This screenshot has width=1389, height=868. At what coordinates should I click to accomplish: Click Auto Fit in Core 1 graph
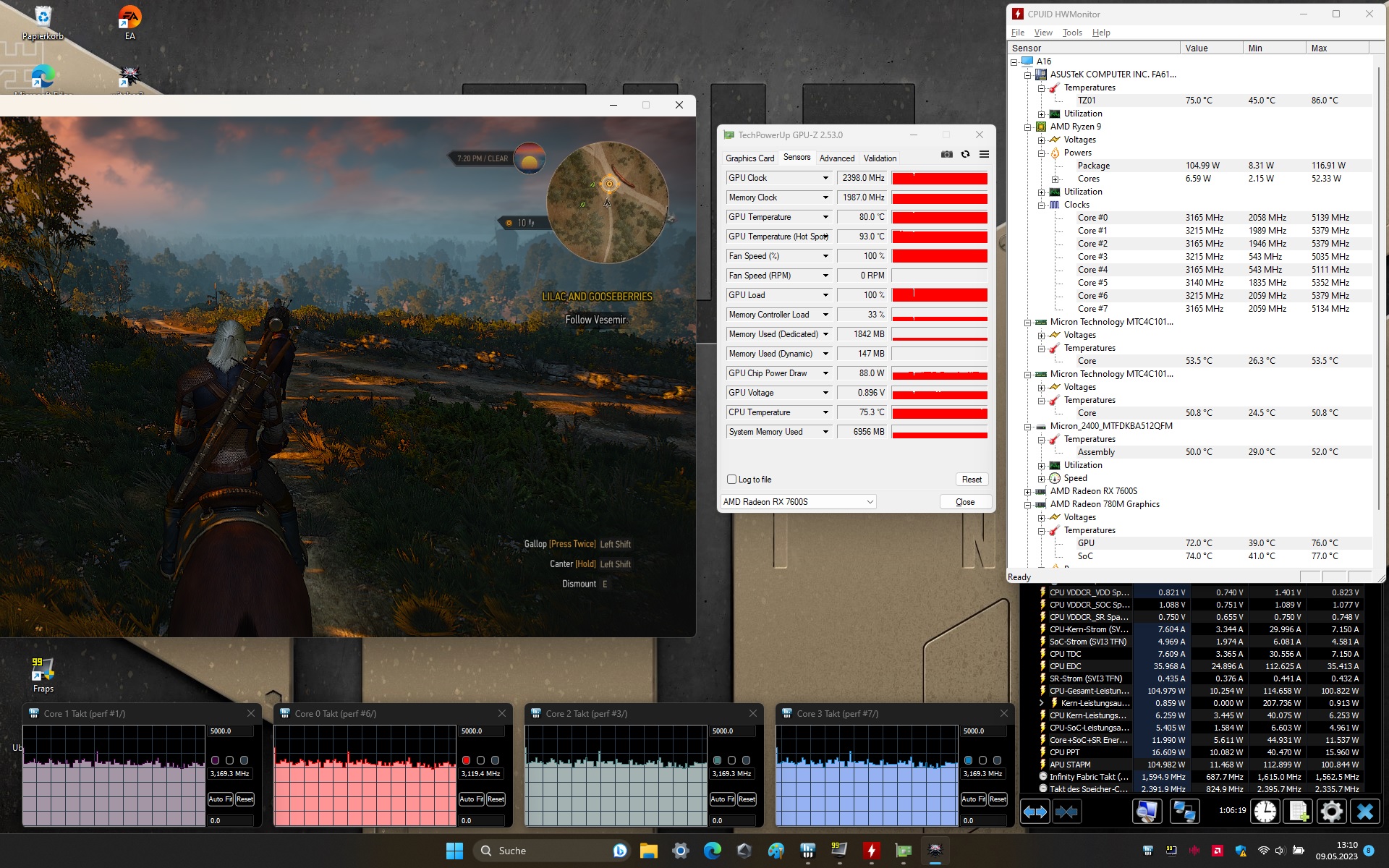pos(220,799)
